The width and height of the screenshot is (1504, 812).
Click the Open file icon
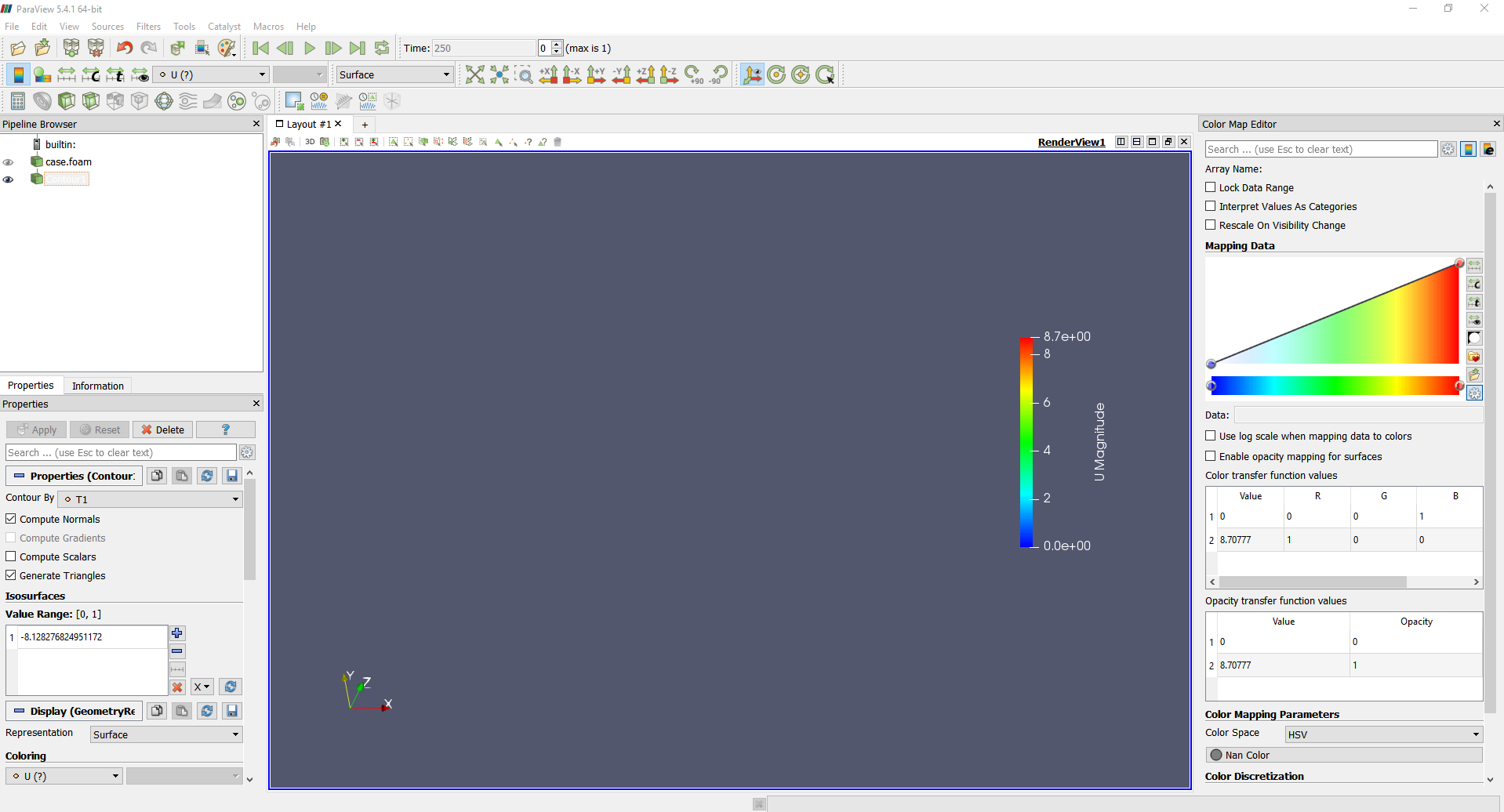coord(17,49)
